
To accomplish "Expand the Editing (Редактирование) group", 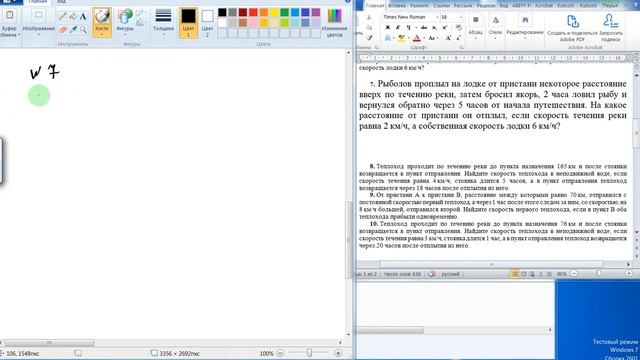I will [x=525, y=26].
